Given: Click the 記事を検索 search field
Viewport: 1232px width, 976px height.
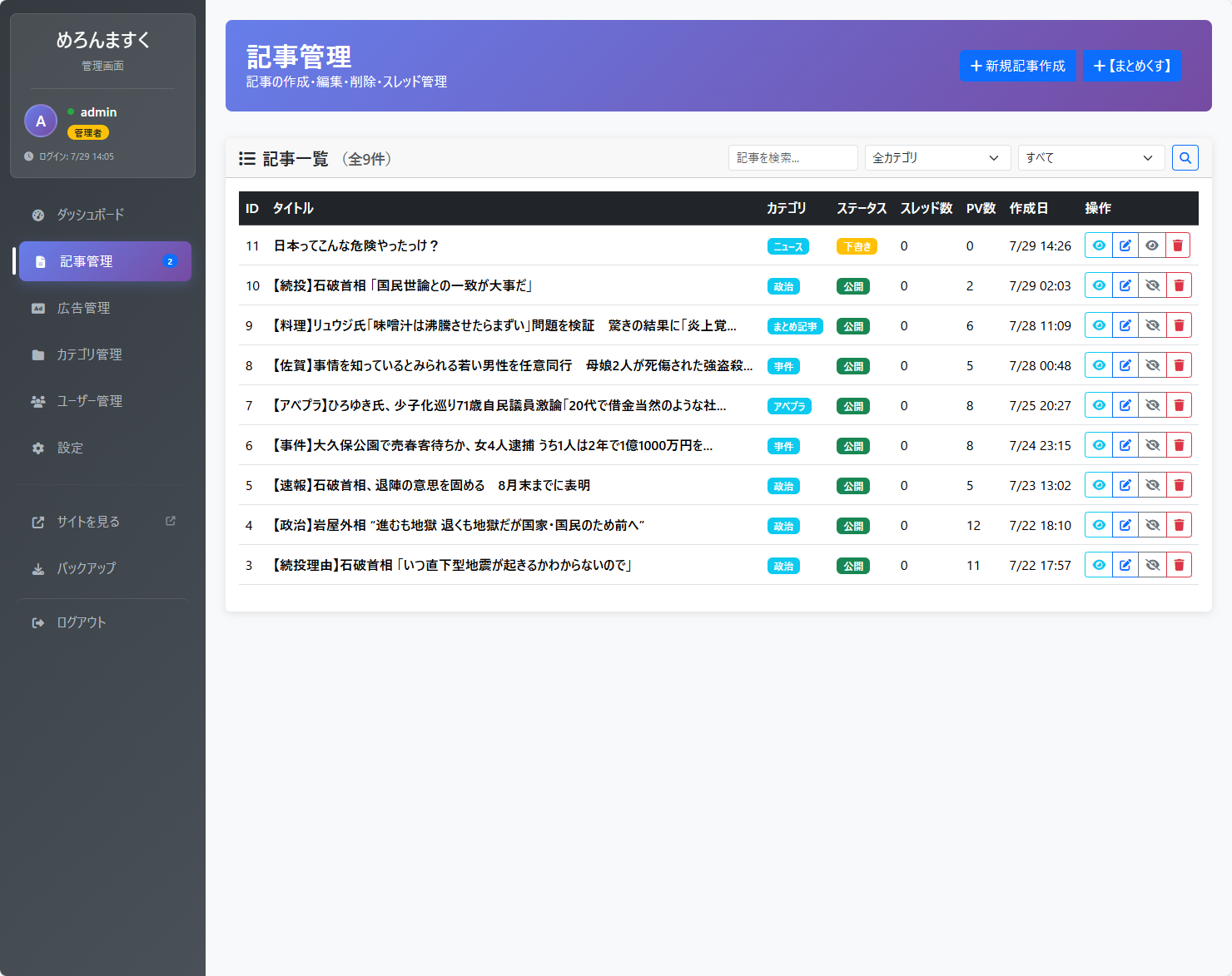Looking at the screenshot, I should [x=792, y=158].
